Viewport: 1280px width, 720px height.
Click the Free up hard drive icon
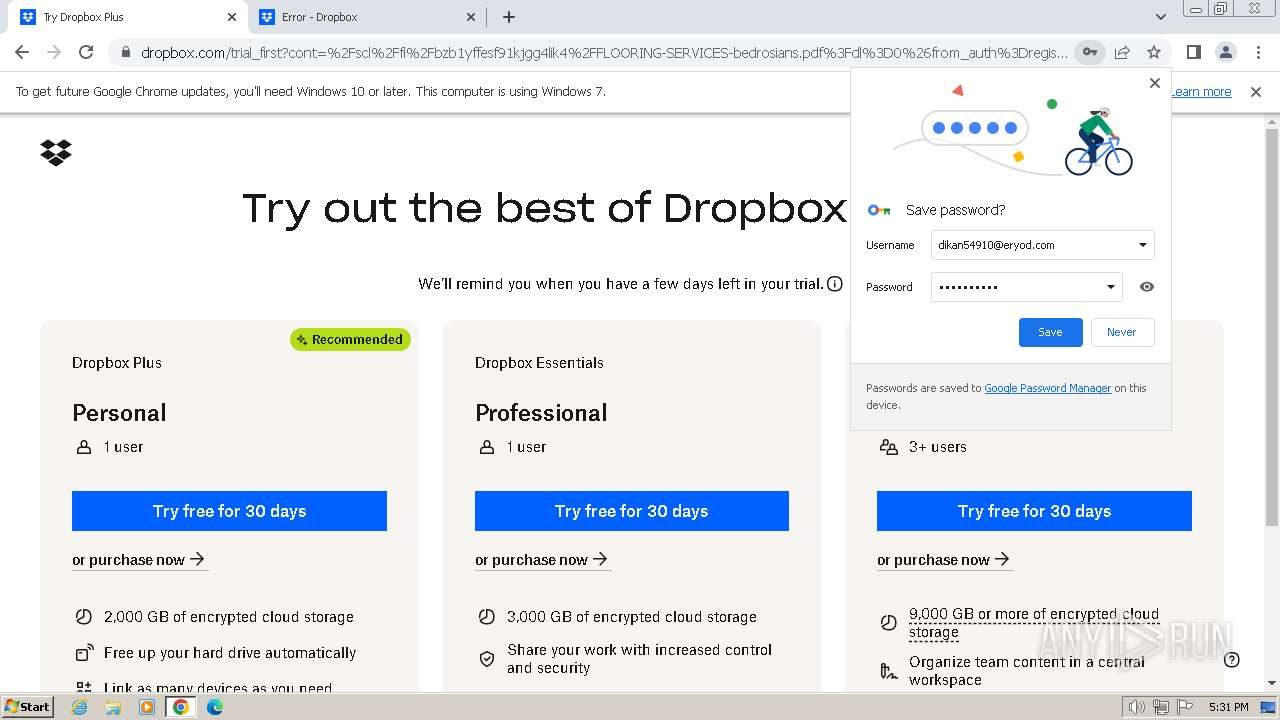[84, 653]
